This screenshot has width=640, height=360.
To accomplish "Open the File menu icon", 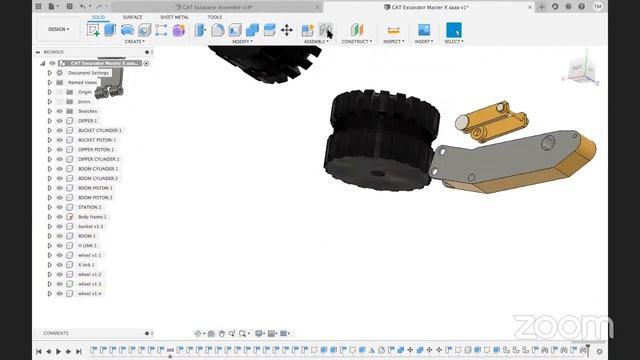I will pyautogui.click(x=53, y=7).
